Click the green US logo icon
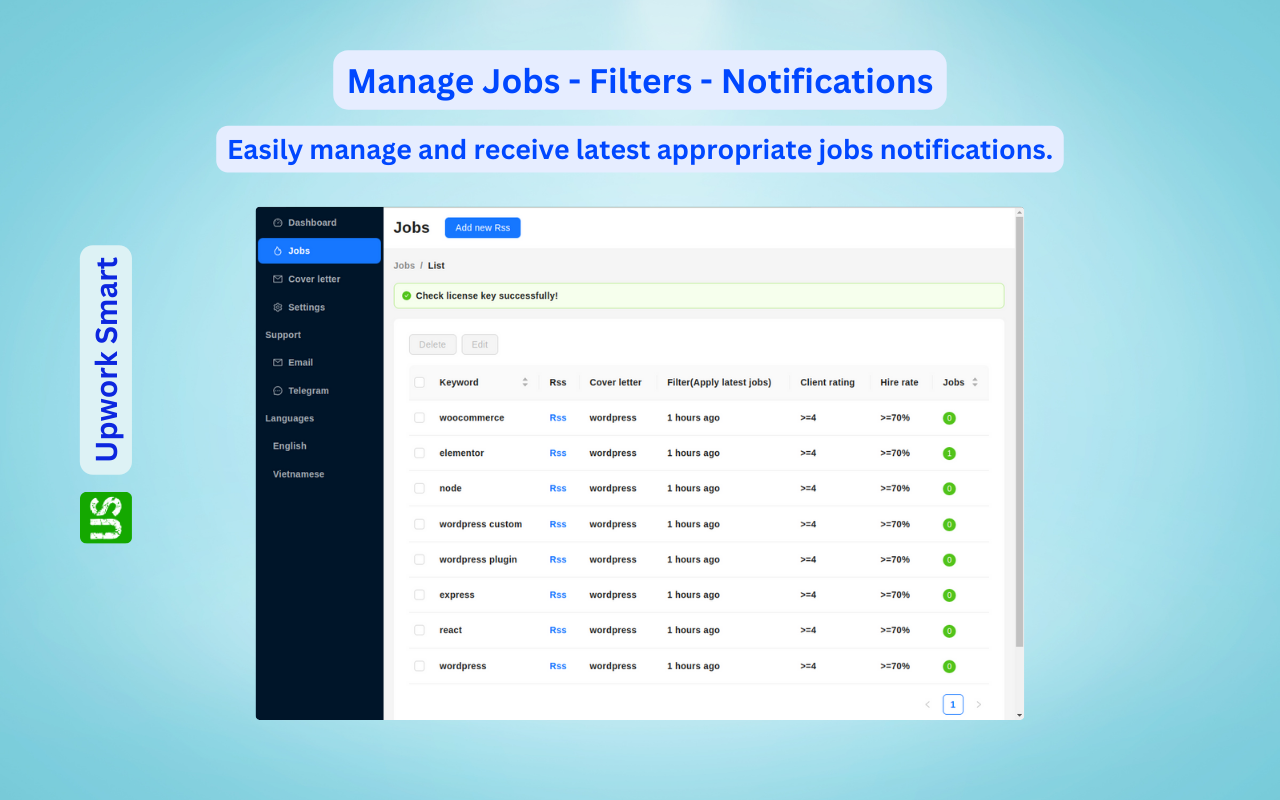 pyautogui.click(x=106, y=518)
